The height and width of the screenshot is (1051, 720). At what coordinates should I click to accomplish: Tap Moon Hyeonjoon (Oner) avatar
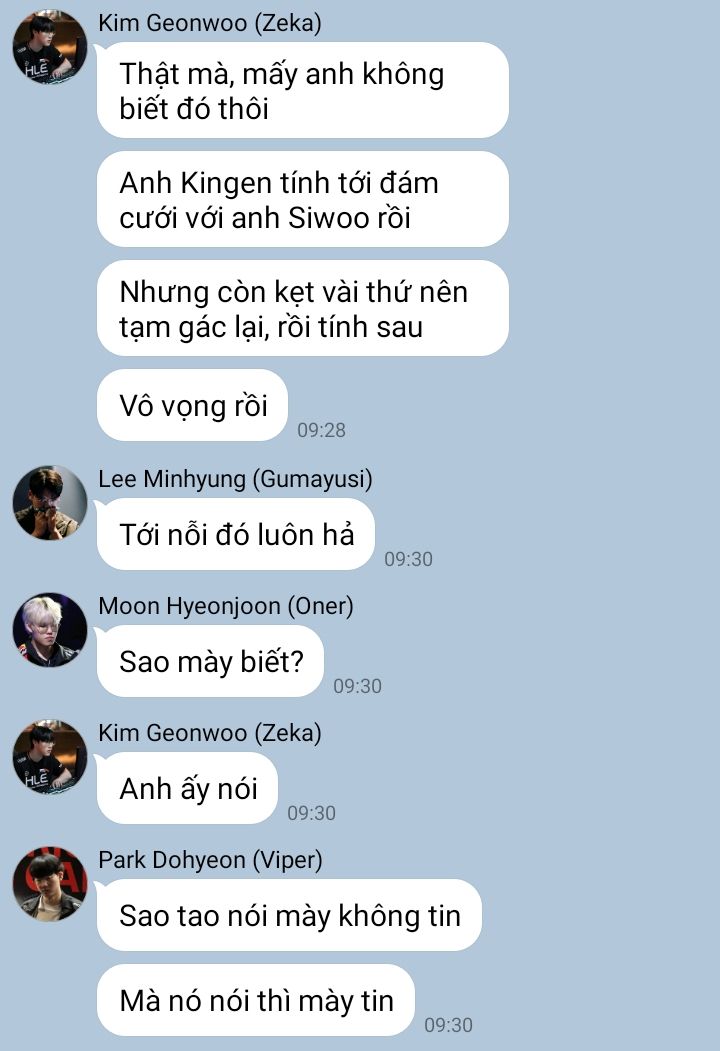(x=50, y=630)
